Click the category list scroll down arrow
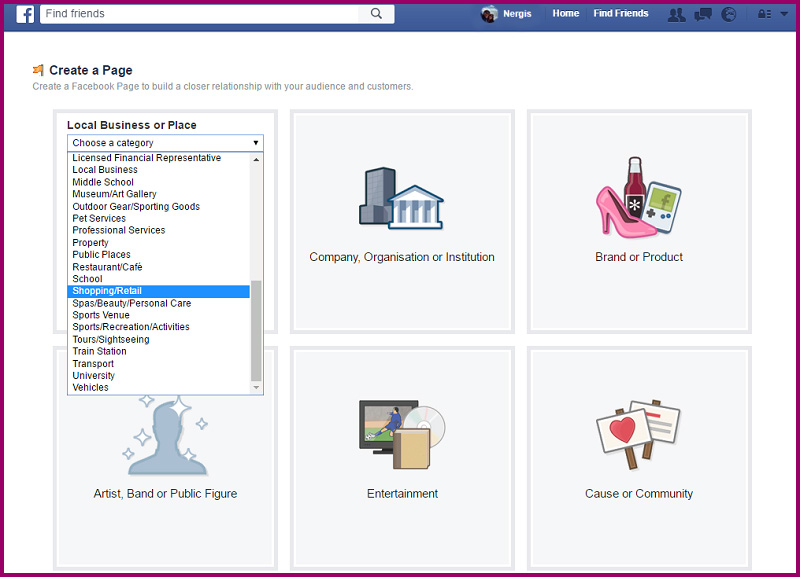Screen dimensions: 800x577 coord(256,388)
